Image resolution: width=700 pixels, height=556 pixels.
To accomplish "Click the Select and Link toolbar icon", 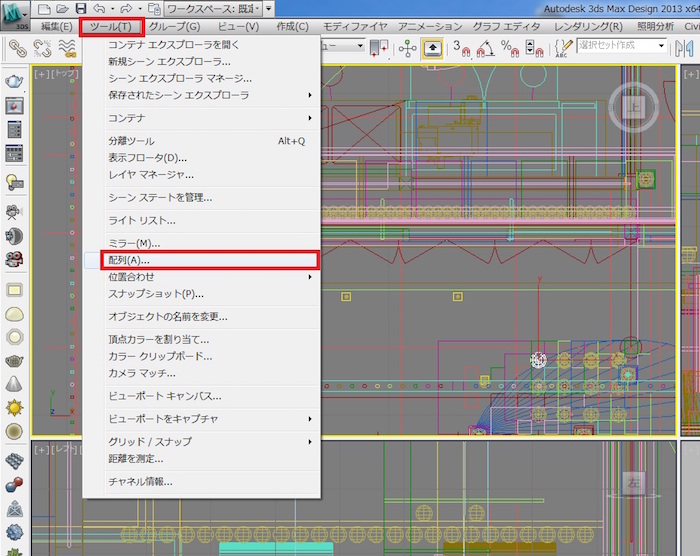I will [x=19, y=47].
